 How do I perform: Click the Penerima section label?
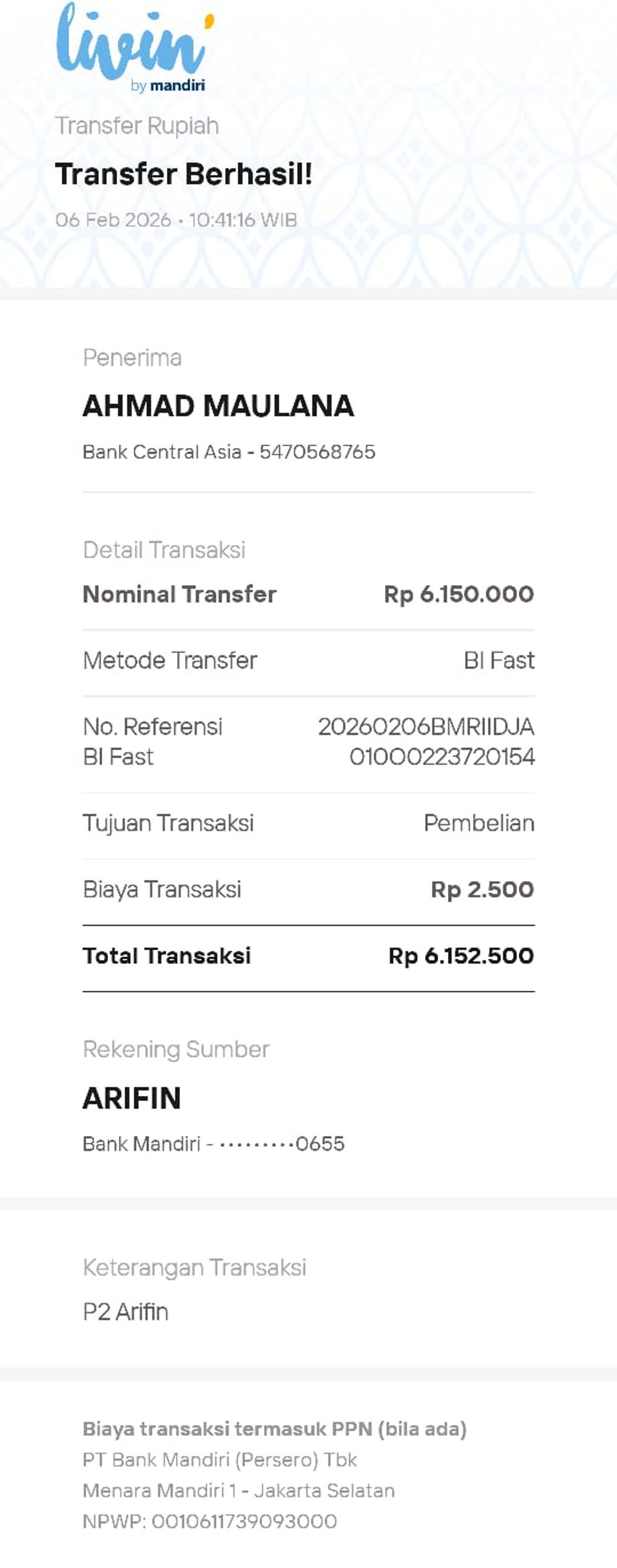tap(132, 358)
